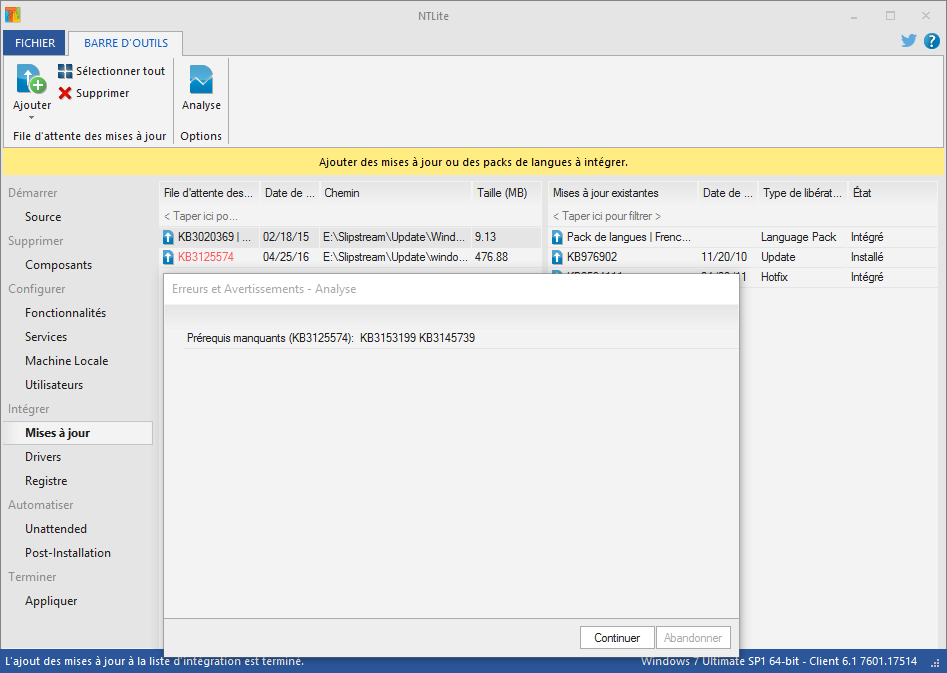Image resolution: width=947 pixels, height=673 pixels.
Task: Click Sélectionner tout in toolbar
Action: [112, 71]
